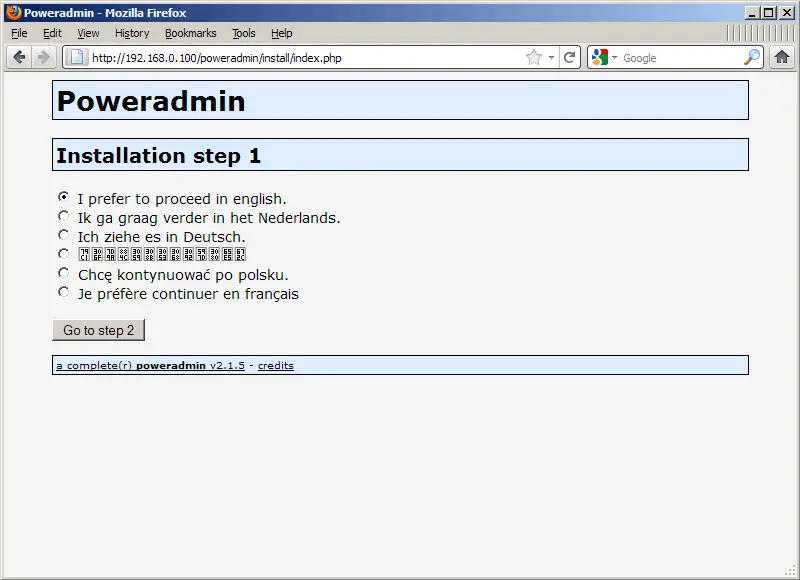Select the radio button with unrendered glyph text

[63, 254]
